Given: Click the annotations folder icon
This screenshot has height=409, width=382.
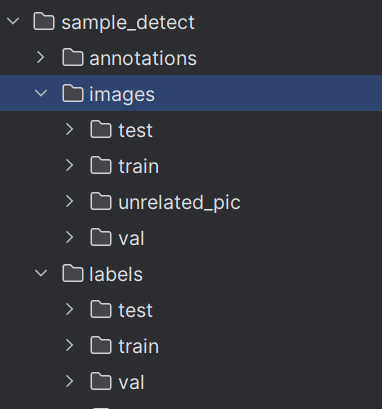Looking at the screenshot, I should point(73,58).
